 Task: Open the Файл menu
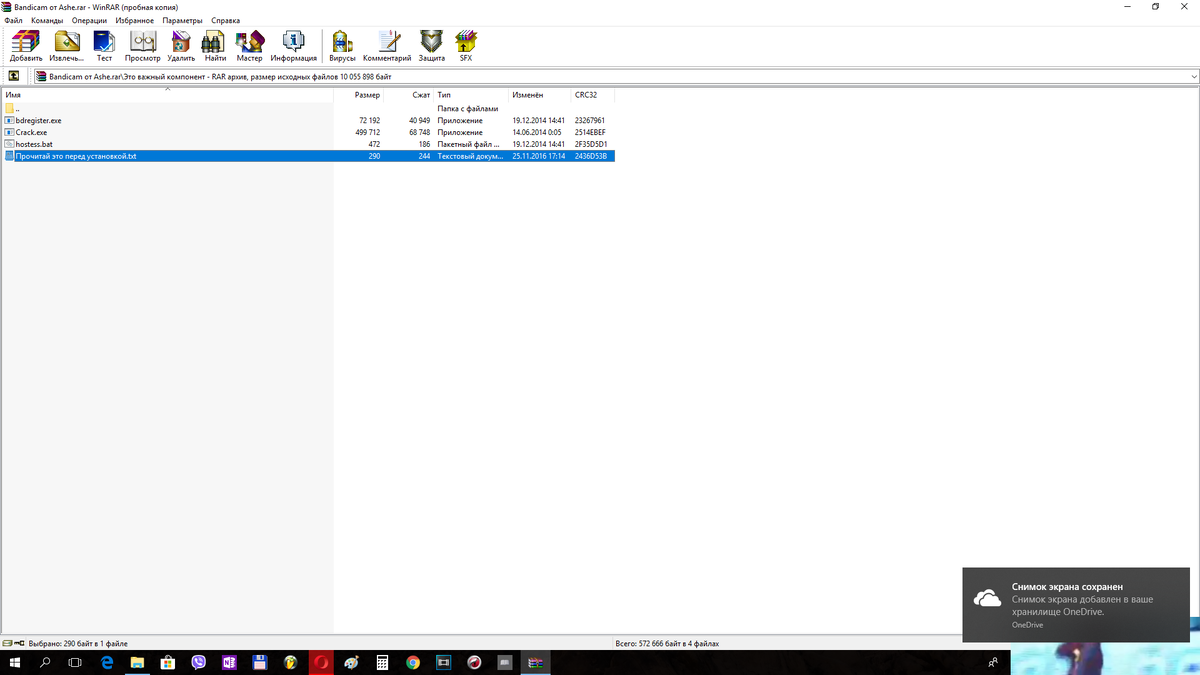[x=13, y=20]
